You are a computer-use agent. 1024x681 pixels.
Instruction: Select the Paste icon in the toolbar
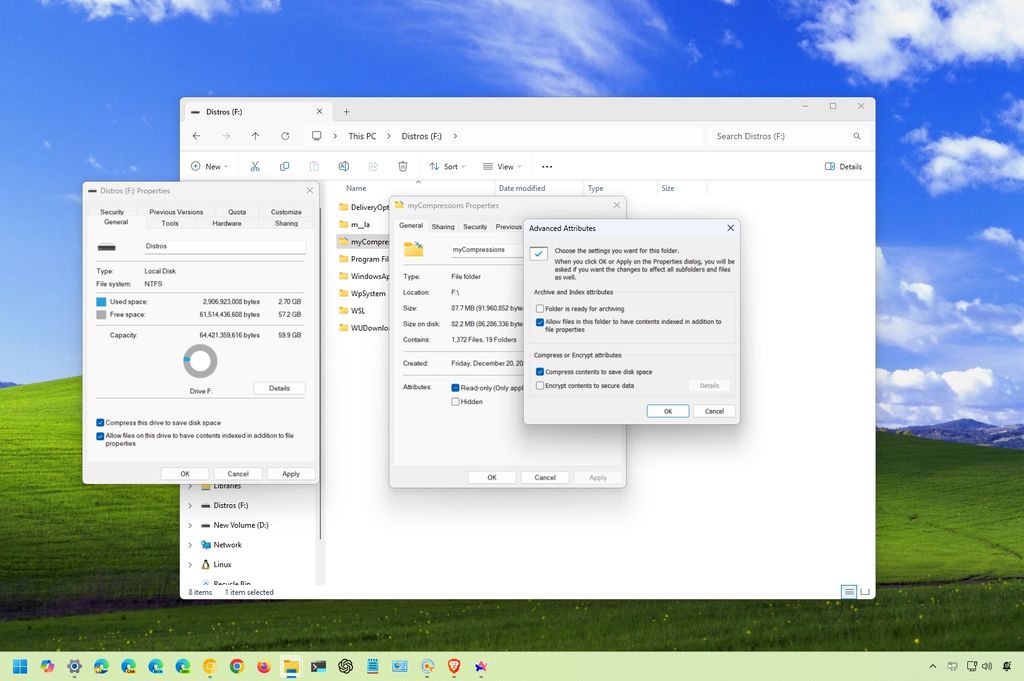click(x=314, y=166)
